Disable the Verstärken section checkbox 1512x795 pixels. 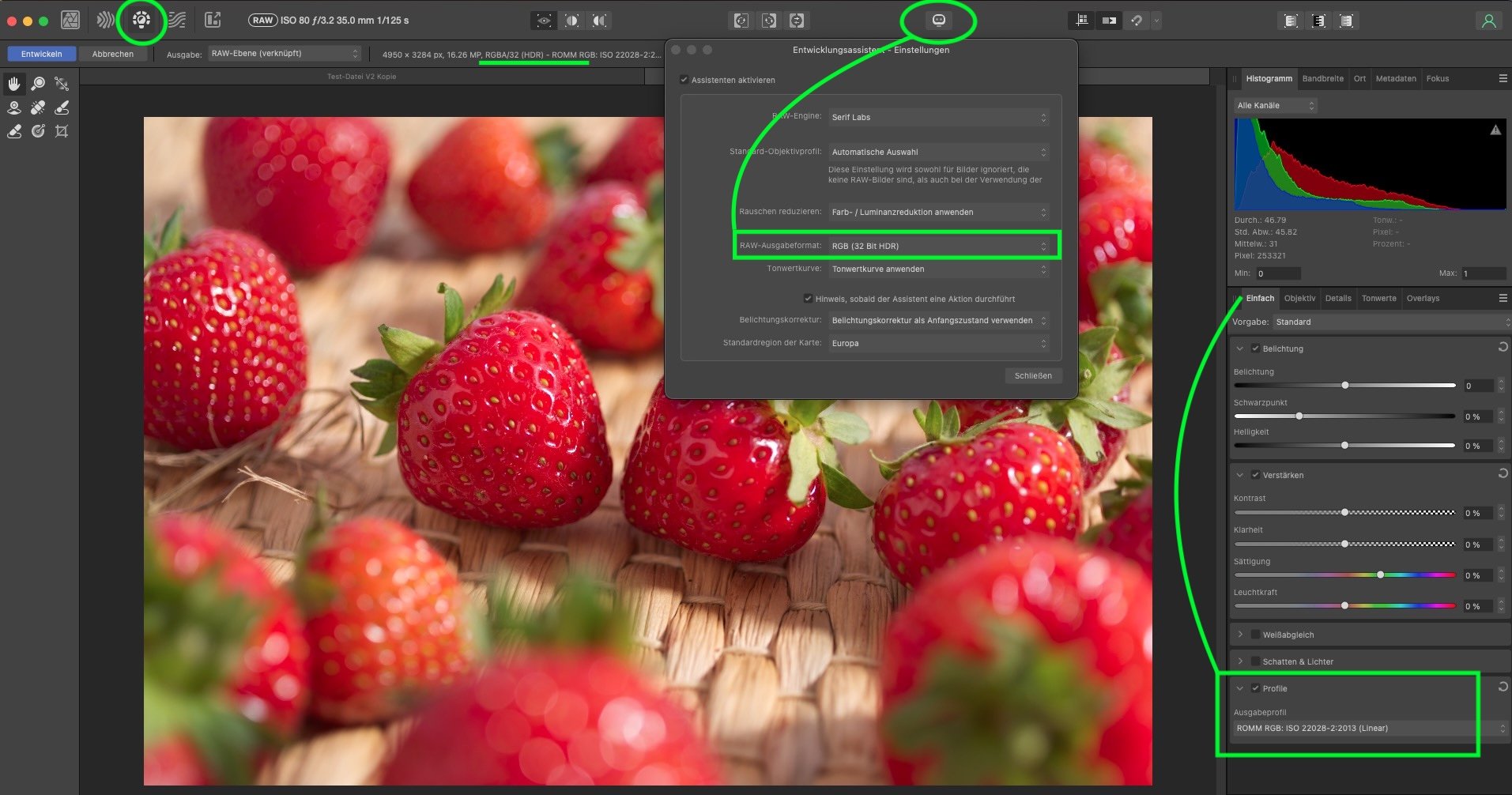coord(1255,475)
